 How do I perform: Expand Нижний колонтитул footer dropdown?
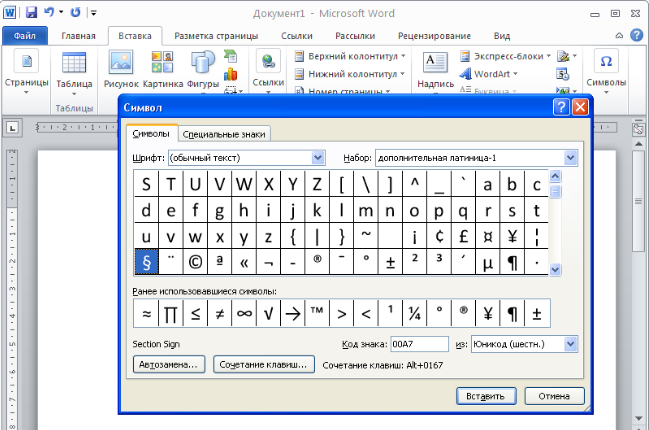[402, 74]
